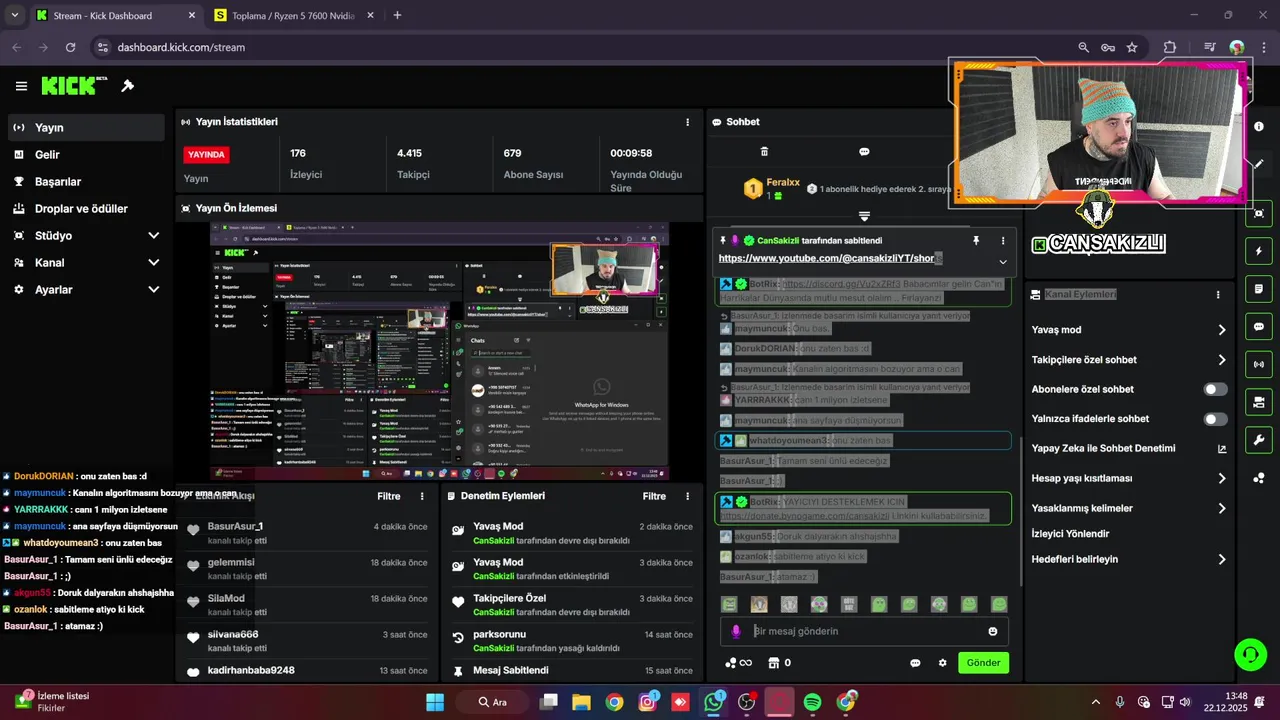Open Yapay Zeka ile Sohbet Denetimi link
Screen dimensions: 1280x720
(1129, 448)
